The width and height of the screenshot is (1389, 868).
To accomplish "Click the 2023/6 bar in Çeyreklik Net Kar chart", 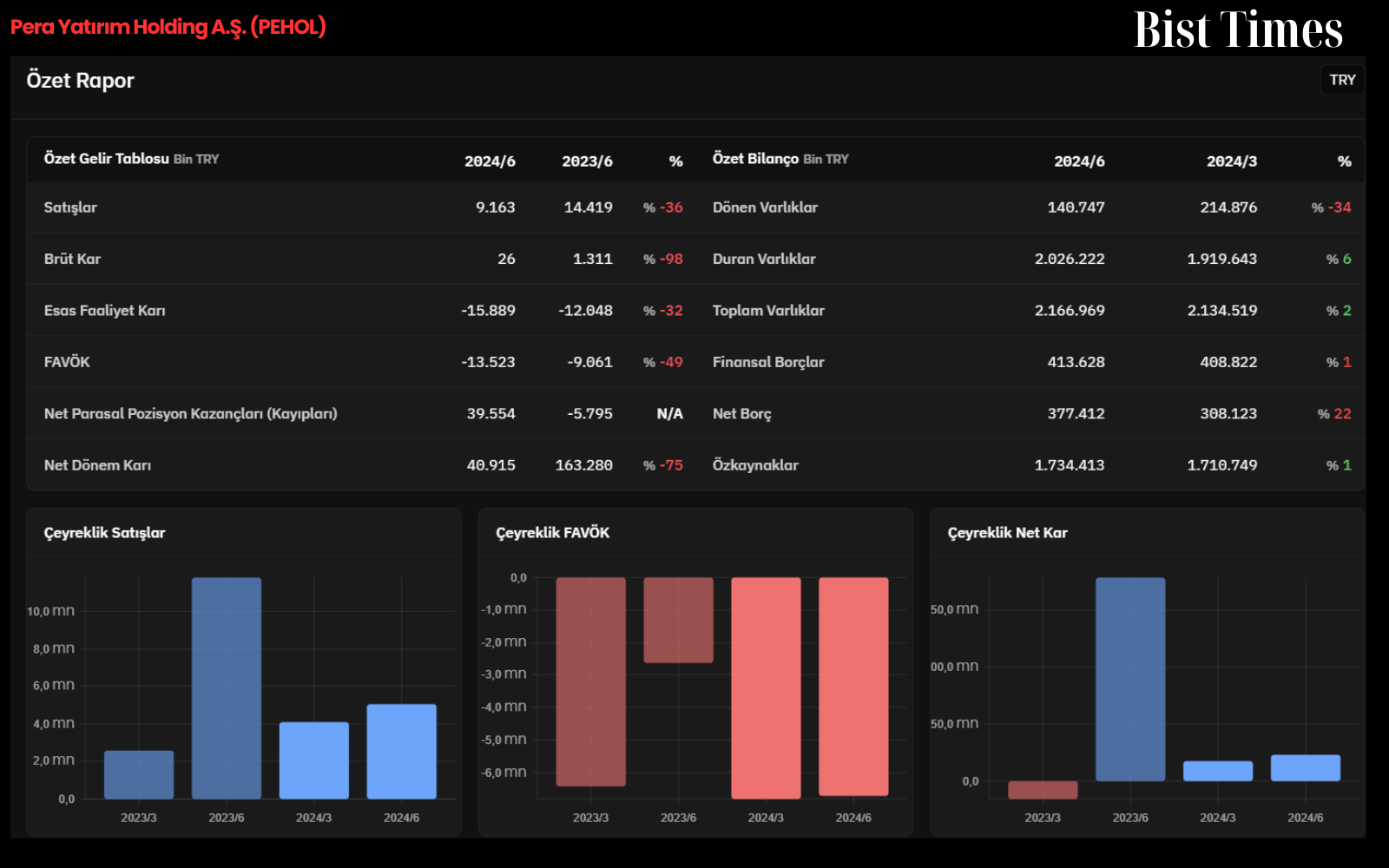I will click(1130, 680).
